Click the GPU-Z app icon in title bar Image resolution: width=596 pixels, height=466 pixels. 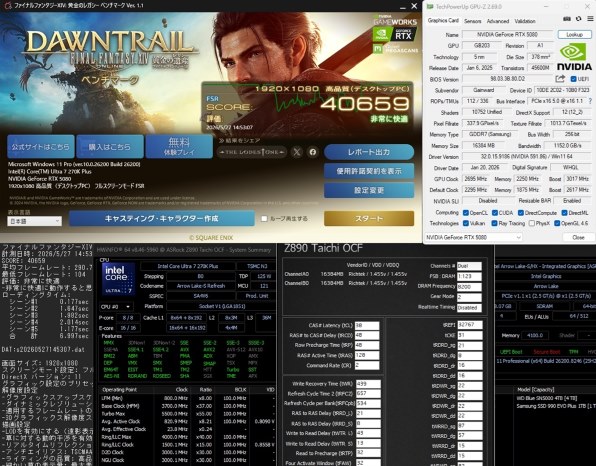[x=430, y=6]
